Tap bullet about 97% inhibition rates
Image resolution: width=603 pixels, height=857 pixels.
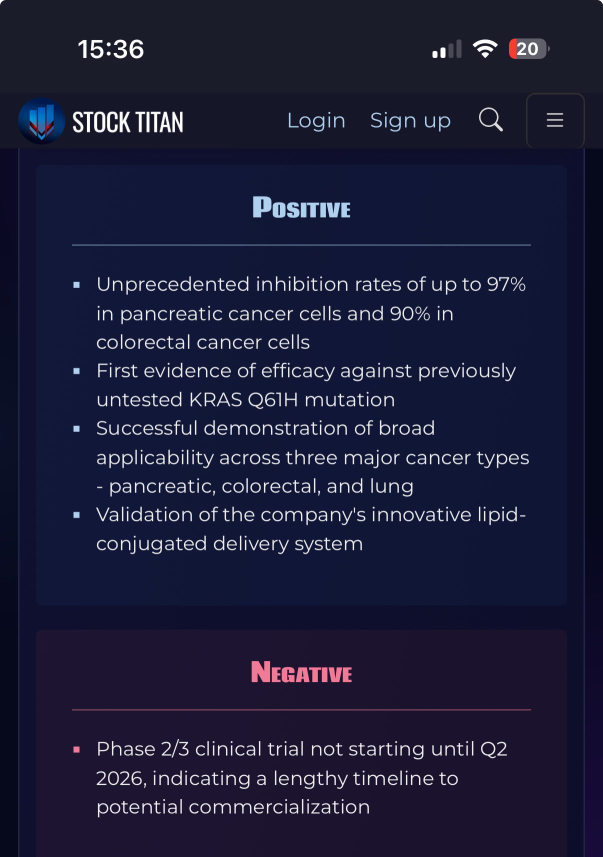pos(311,313)
